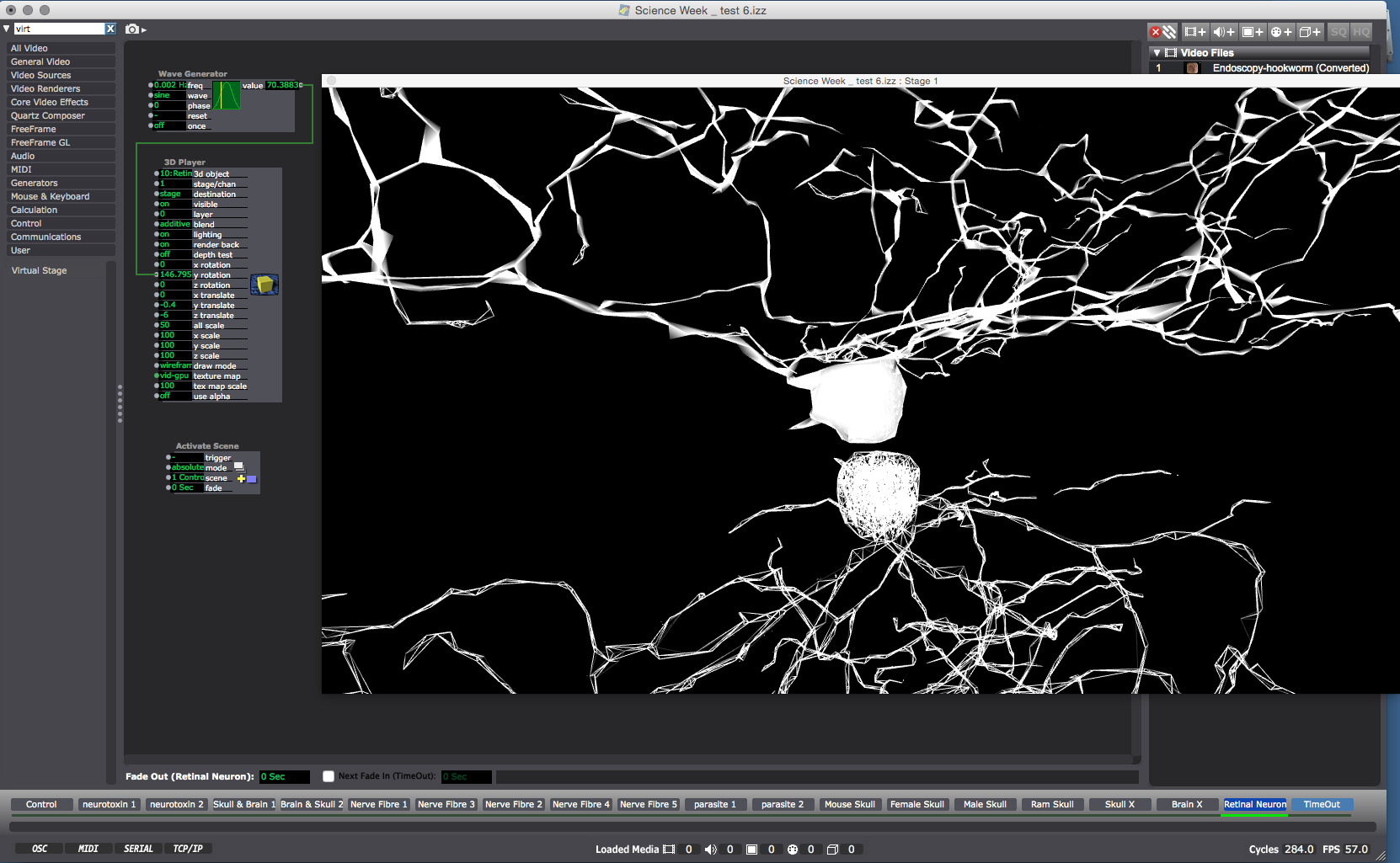Change the 'vid-gpu' texture map value
1400x863 pixels.
176,376
